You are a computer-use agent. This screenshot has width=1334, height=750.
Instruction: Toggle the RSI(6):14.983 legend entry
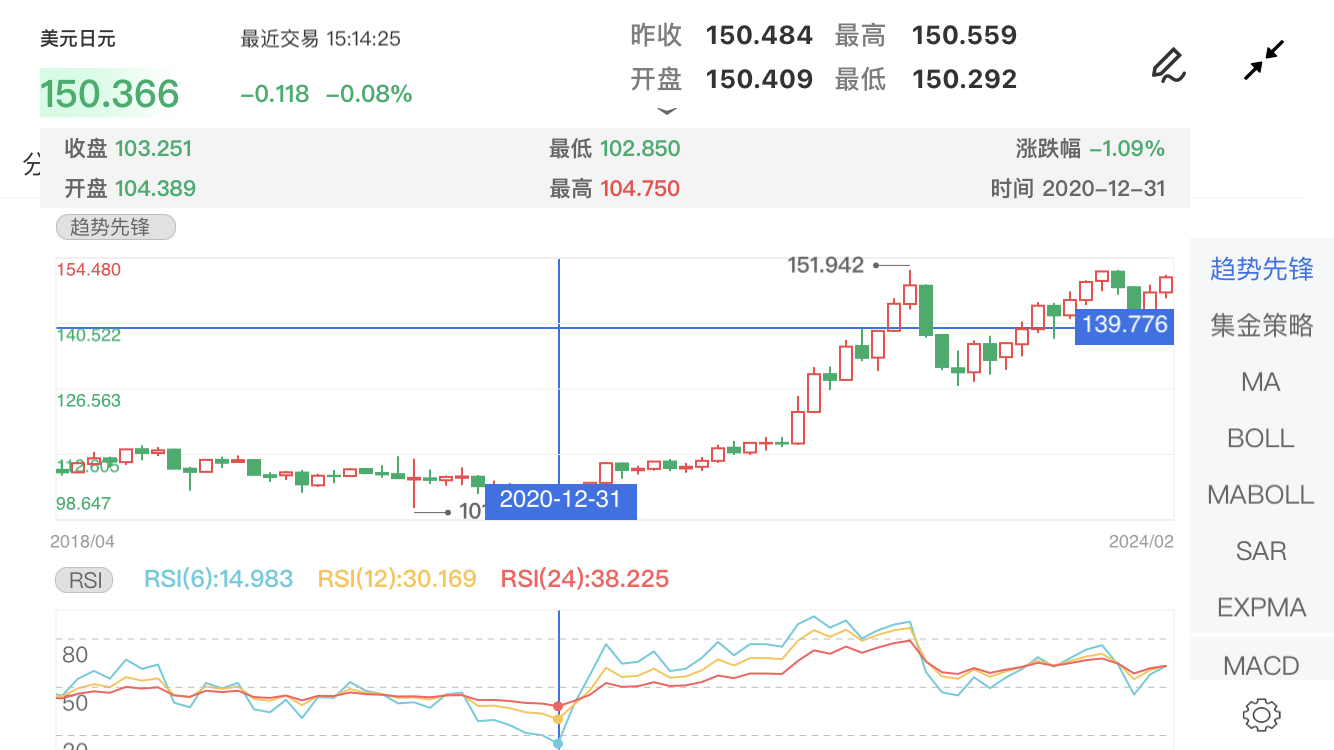[x=217, y=579]
